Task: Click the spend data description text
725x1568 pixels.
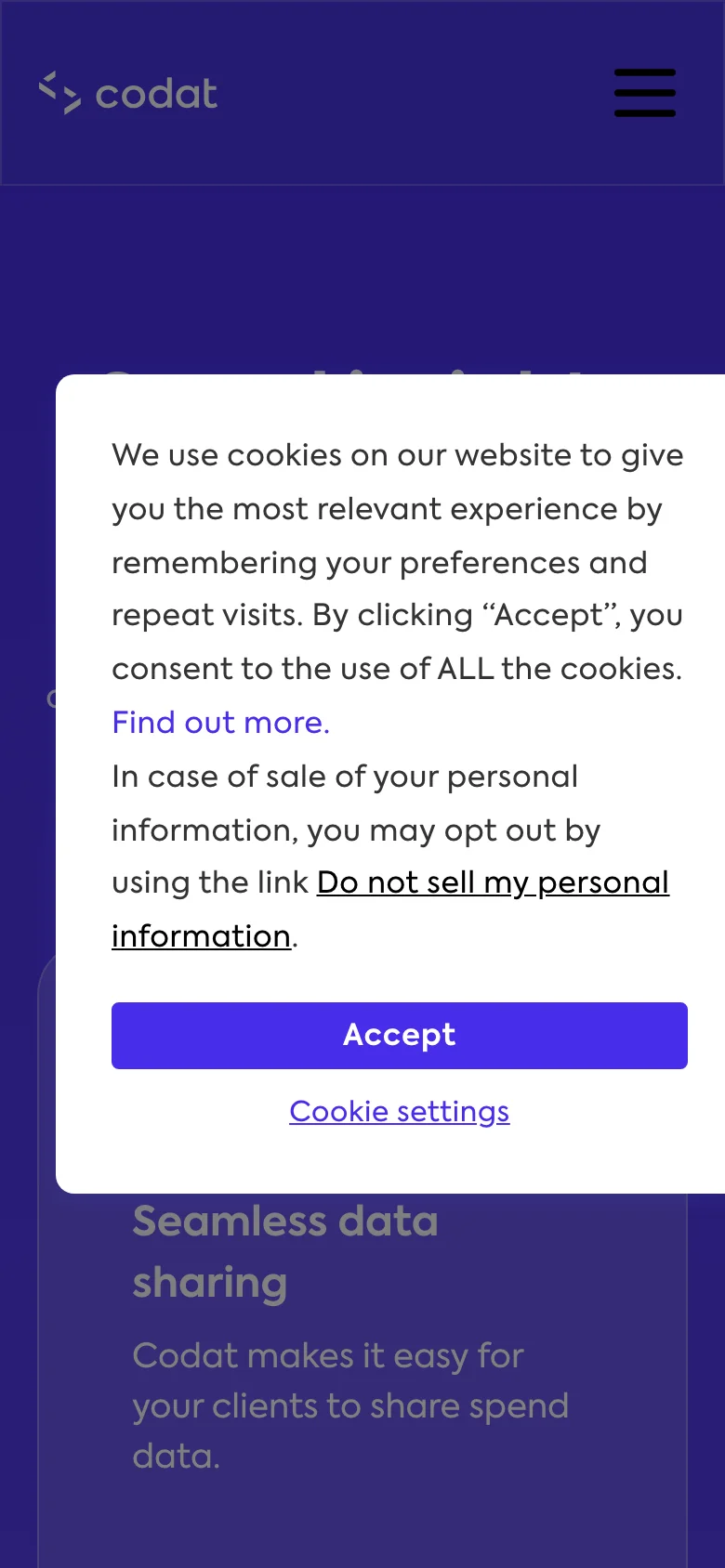Action: [x=350, y=1406]
